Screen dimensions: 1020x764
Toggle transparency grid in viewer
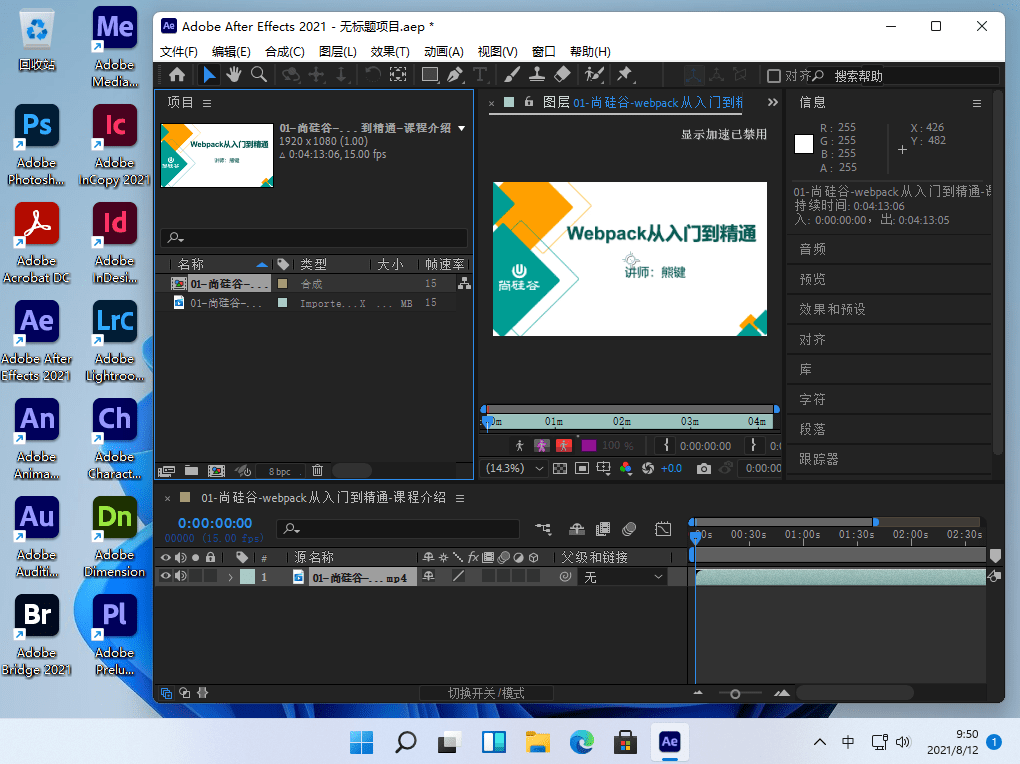point(559,469)
